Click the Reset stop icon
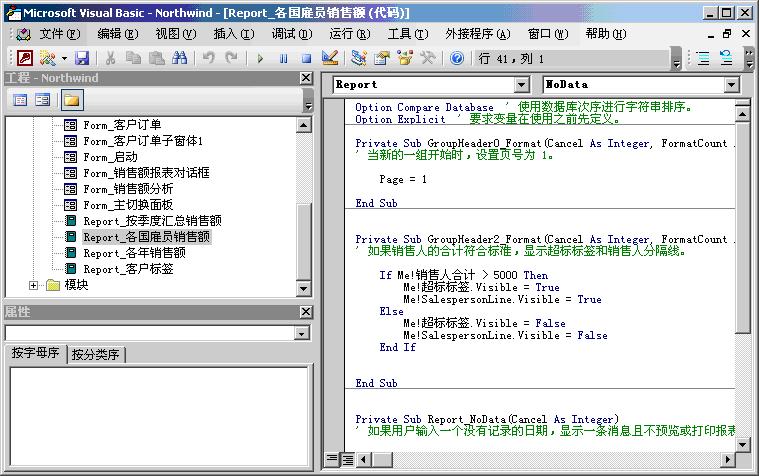 point(306,58)
